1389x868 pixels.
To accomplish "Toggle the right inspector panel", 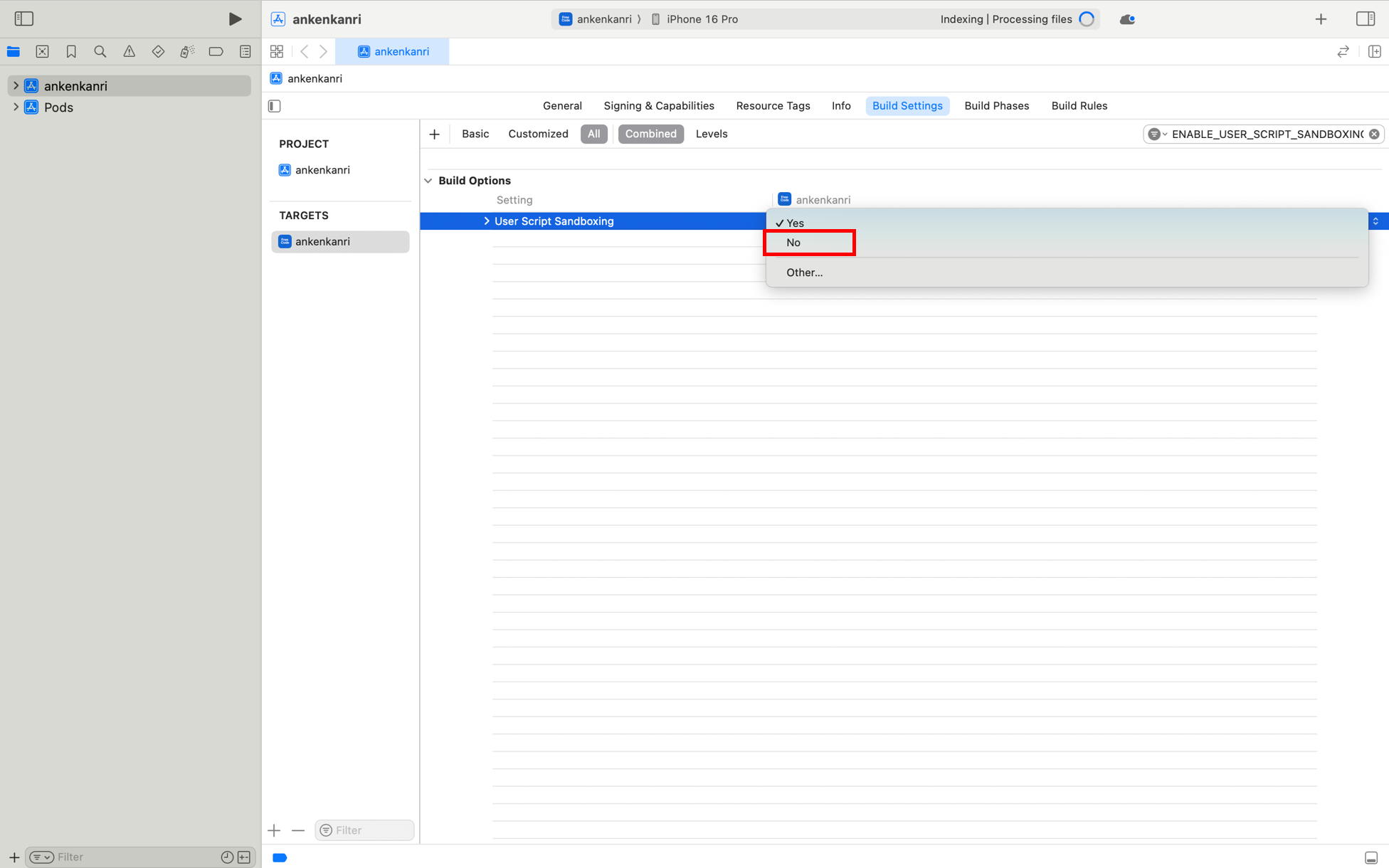I will pos(1365,18).
